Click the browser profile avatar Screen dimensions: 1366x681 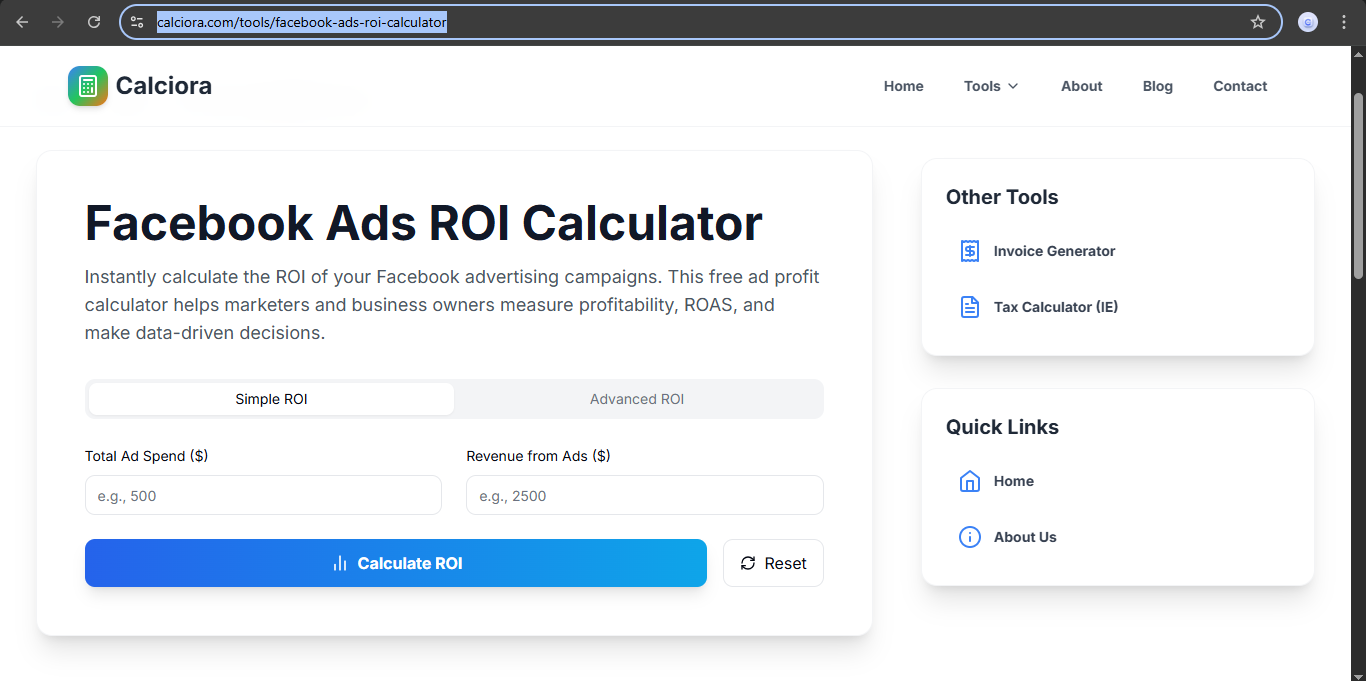coord(1307,21)
